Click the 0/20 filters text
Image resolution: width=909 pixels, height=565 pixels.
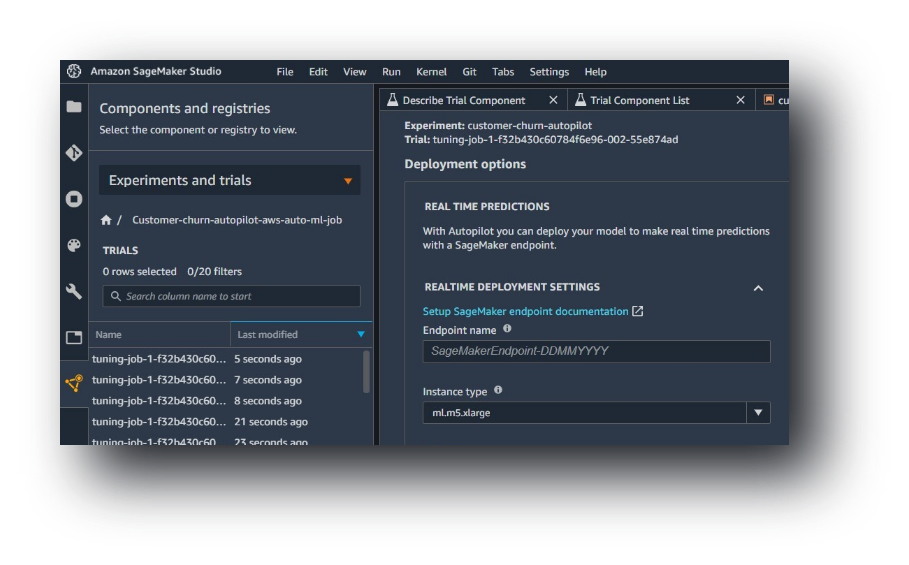click(x=214, y=271)
